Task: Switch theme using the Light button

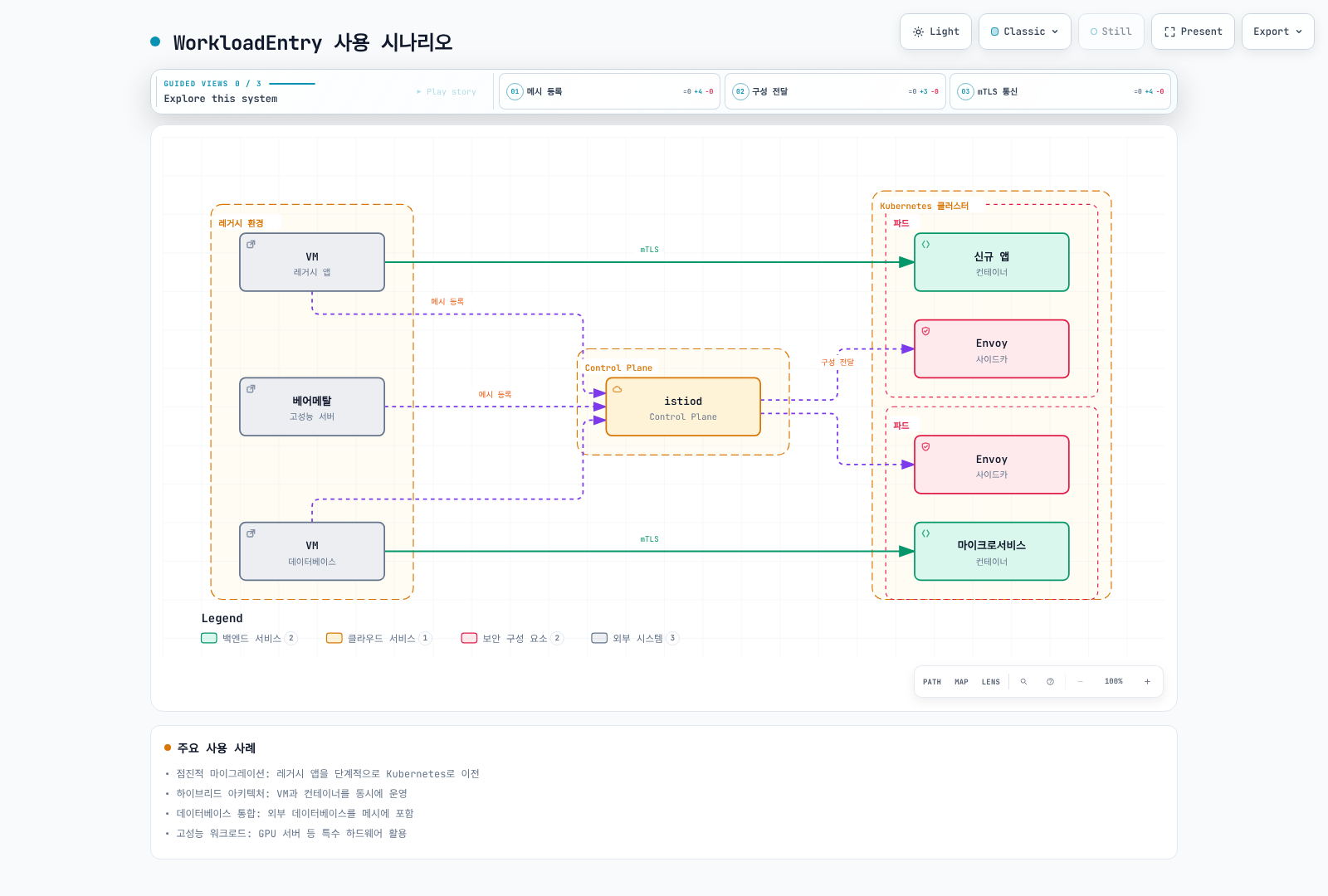Action: point(936,32)
